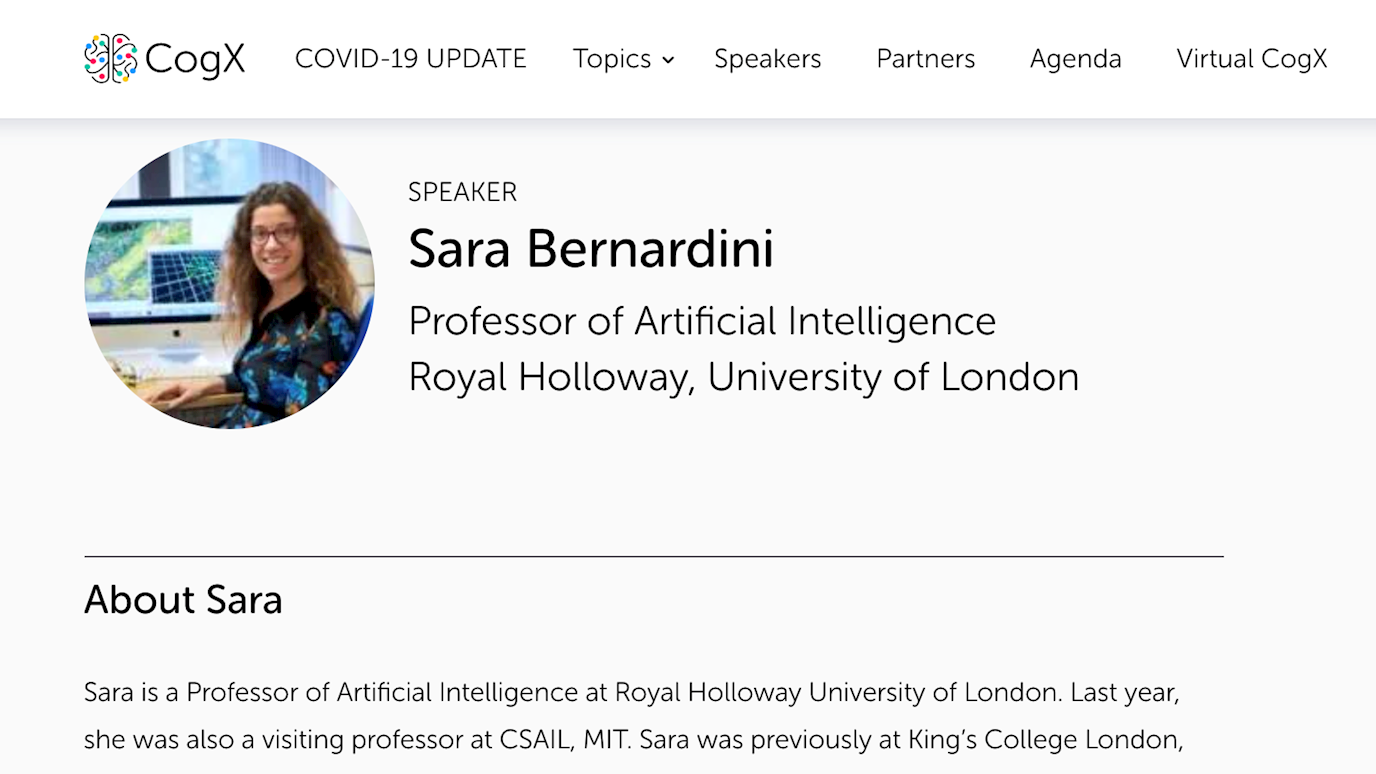This screenshot has width=1376, height=774.
Task: Click the CogX brain logo icon
Action: (x=110, y=59)
